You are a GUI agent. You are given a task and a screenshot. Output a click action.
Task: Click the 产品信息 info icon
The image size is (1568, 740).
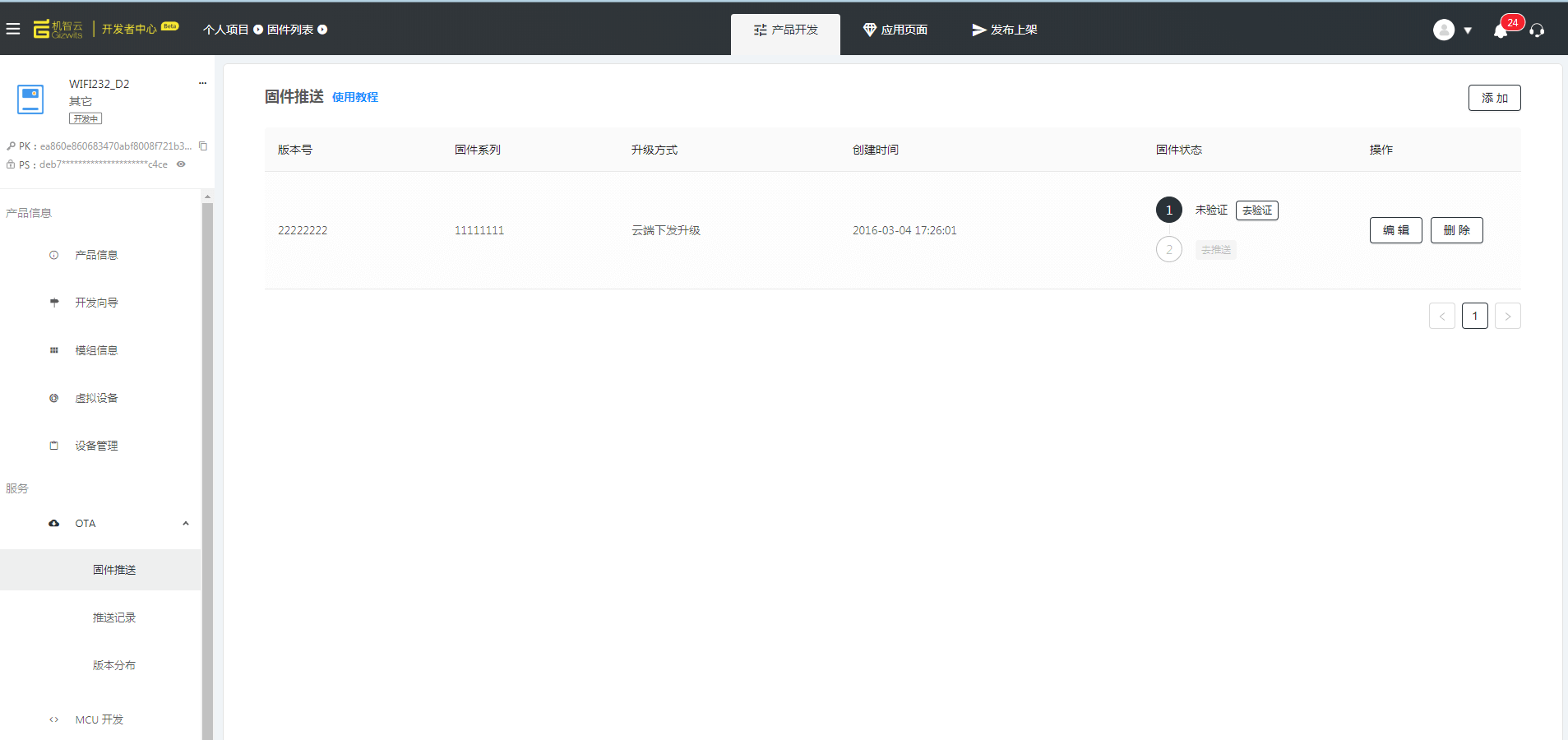point(54,255)
